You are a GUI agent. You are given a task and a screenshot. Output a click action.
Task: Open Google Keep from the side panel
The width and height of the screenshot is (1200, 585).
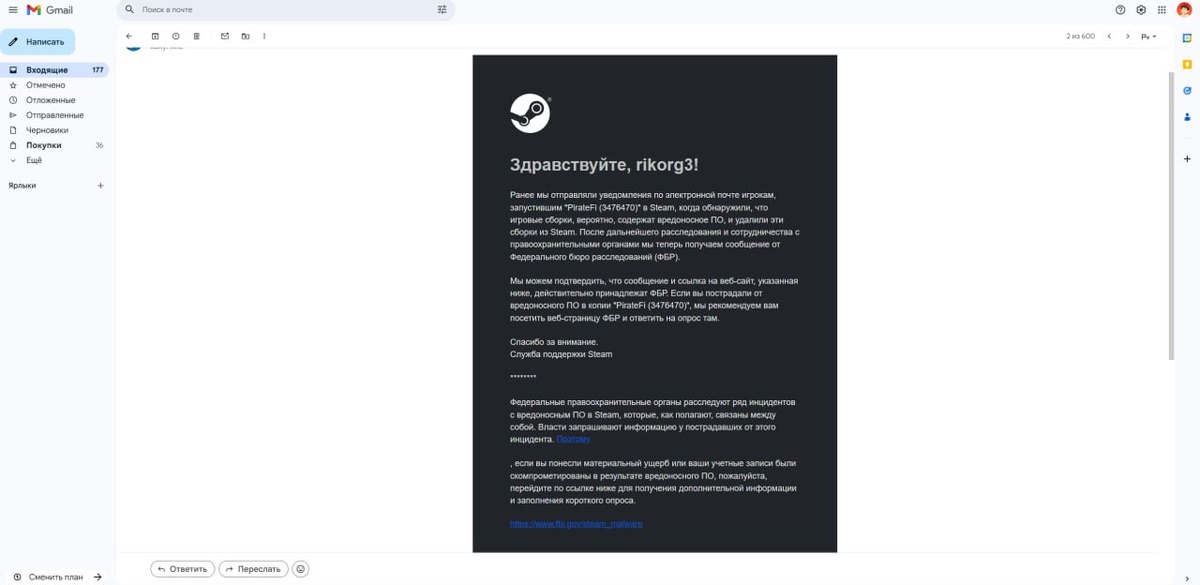pos(1186,64)
